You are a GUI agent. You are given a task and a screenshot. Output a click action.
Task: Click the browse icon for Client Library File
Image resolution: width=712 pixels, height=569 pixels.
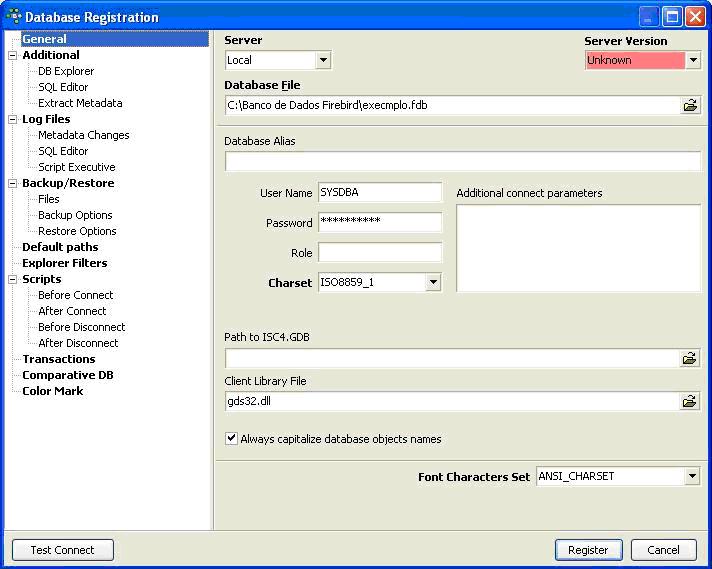(690, 401)
